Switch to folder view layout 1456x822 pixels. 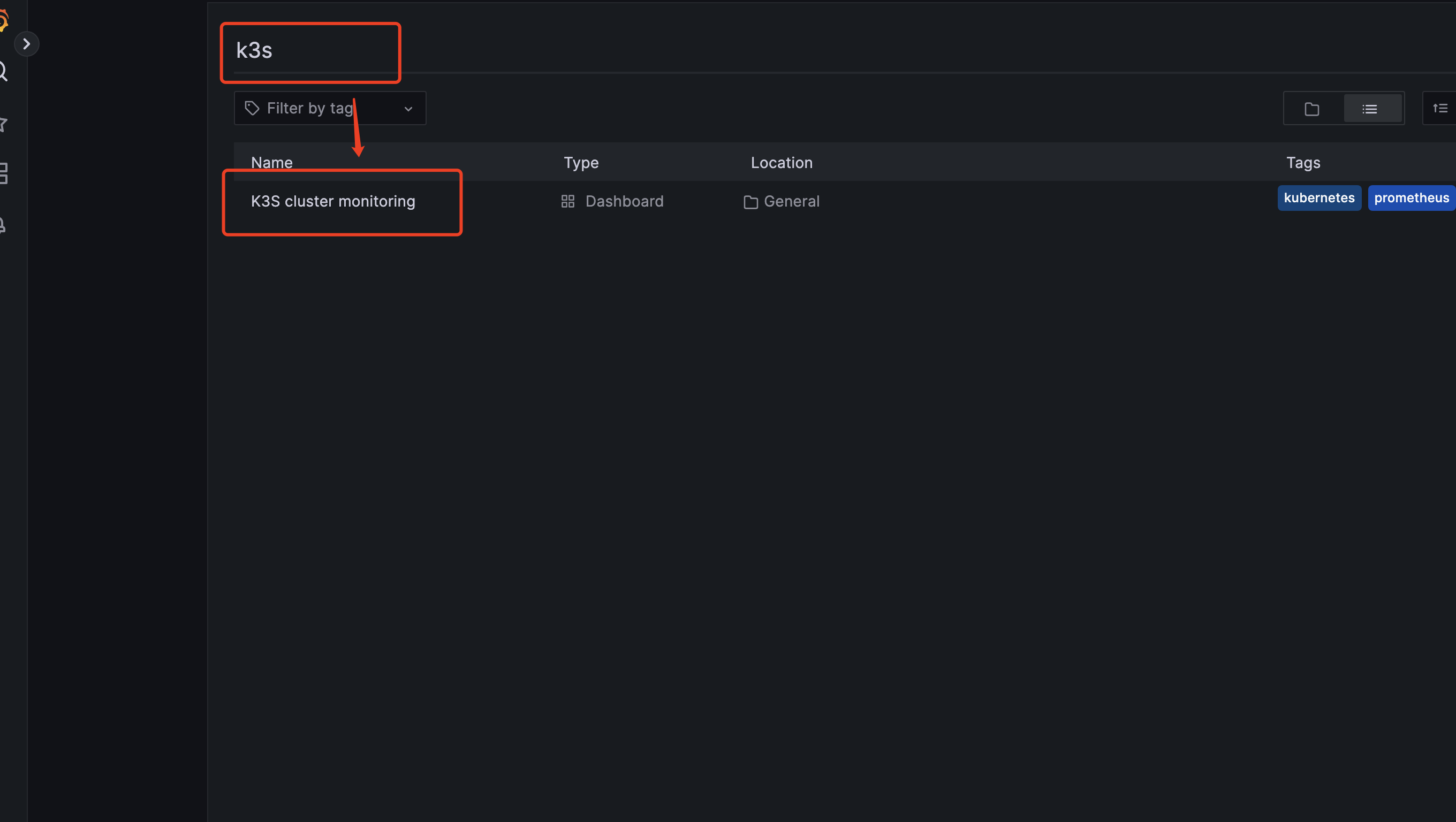(x=1312, y=109)
